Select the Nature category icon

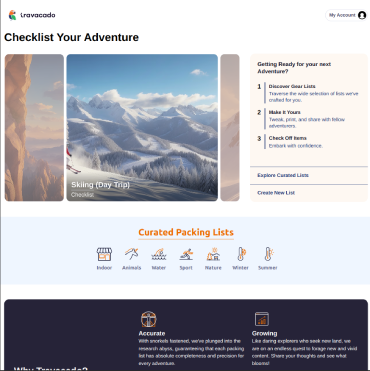(x=213, y=254)
